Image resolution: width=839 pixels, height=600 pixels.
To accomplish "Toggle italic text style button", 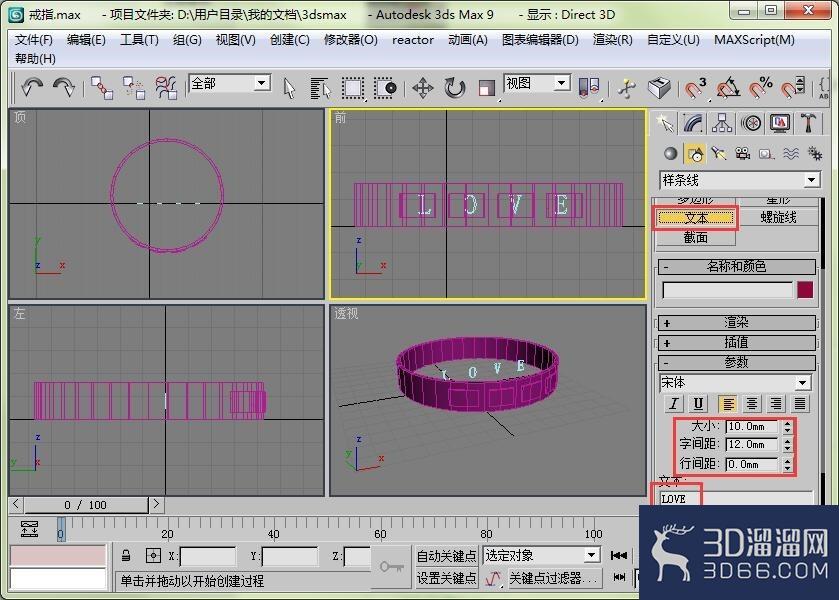I will point(674,404).
